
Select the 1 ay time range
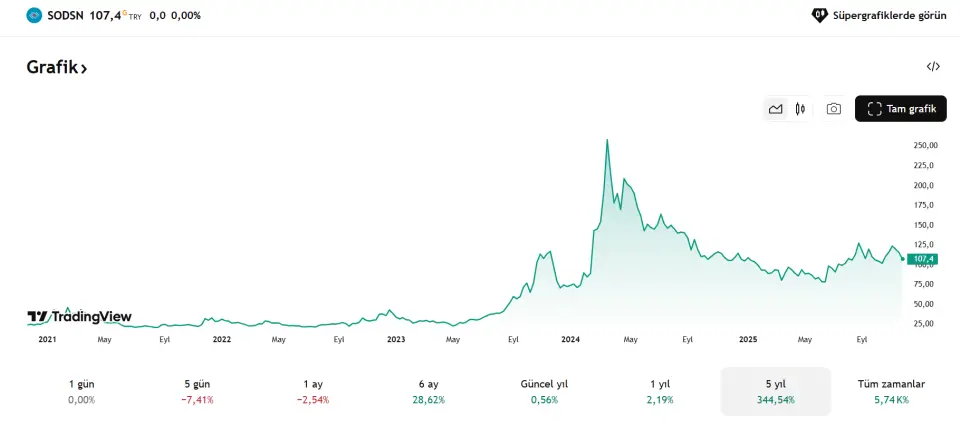point(313,391)
